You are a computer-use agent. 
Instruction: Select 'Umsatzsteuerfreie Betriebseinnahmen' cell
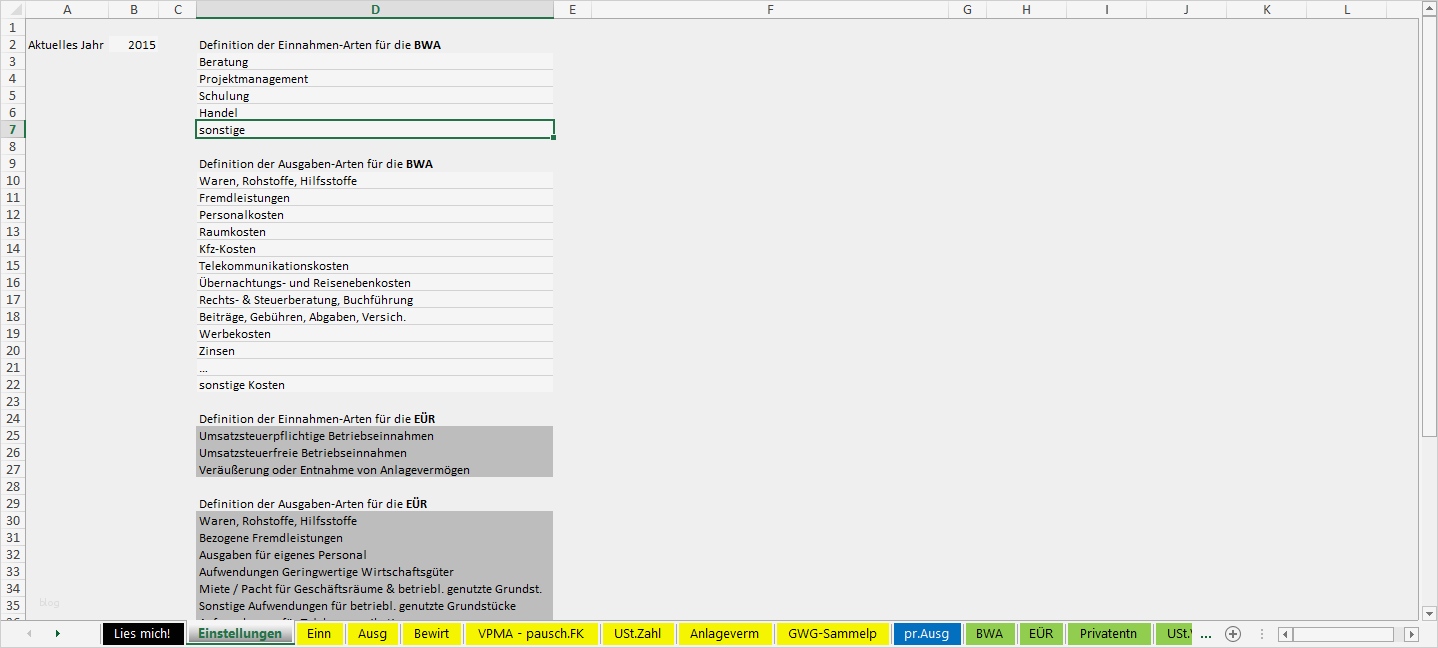coord(375,453)
